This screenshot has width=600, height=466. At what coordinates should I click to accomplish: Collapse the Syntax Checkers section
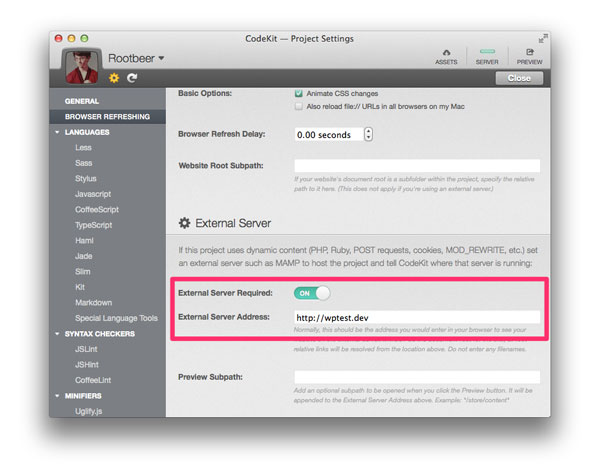tap(57, 334)
